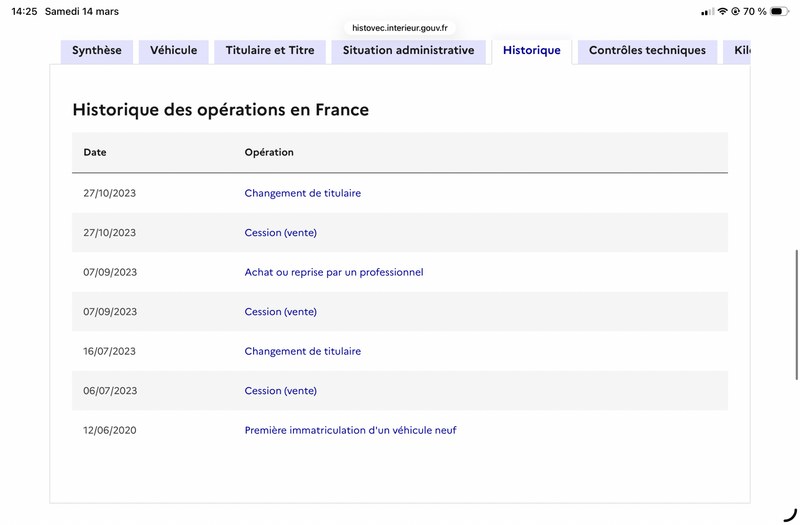
Task: Click Achat ou reprise par un professionnel
Action: tap(334, 272)
